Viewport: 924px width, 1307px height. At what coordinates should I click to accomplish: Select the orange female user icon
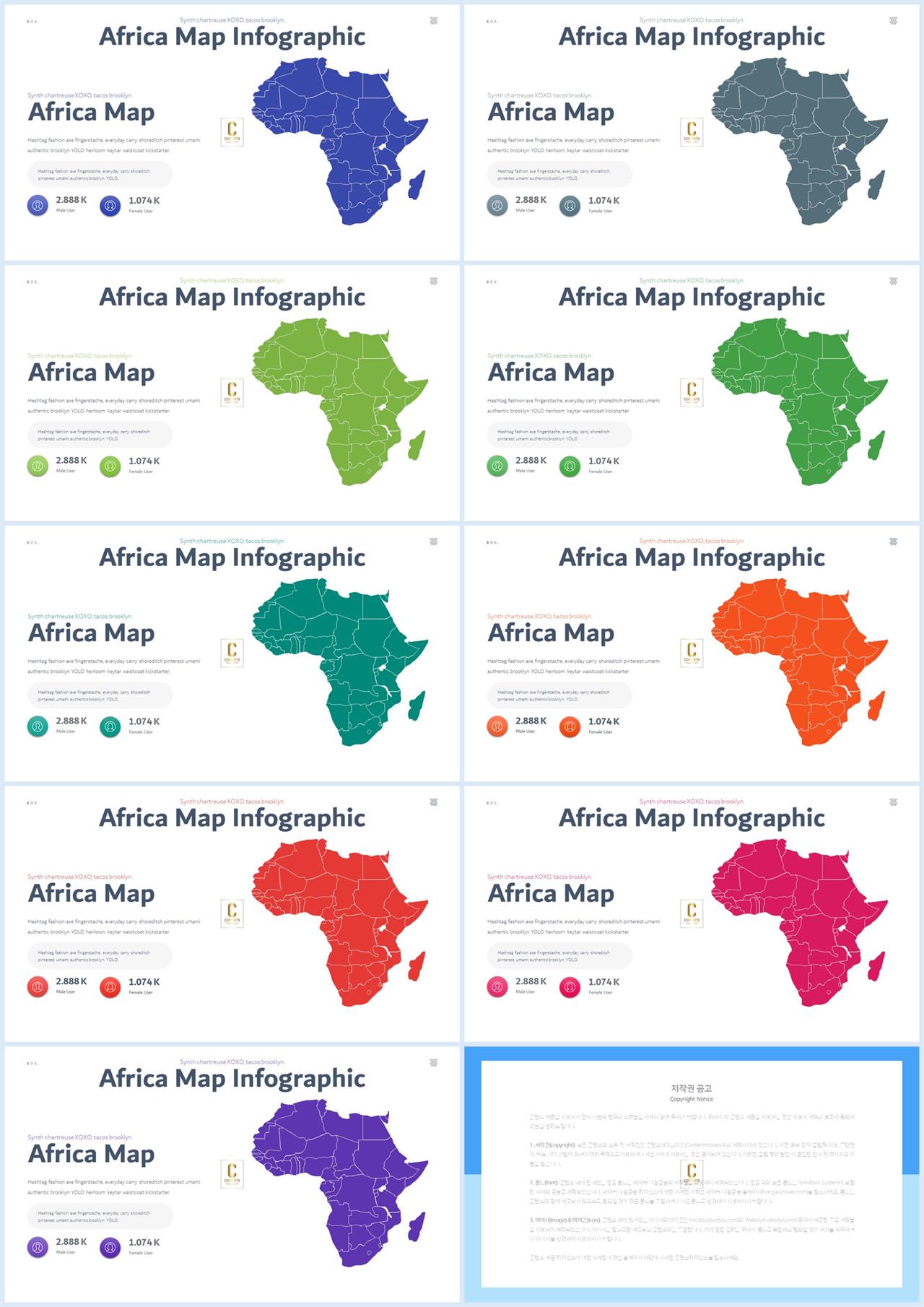[570, 726]
